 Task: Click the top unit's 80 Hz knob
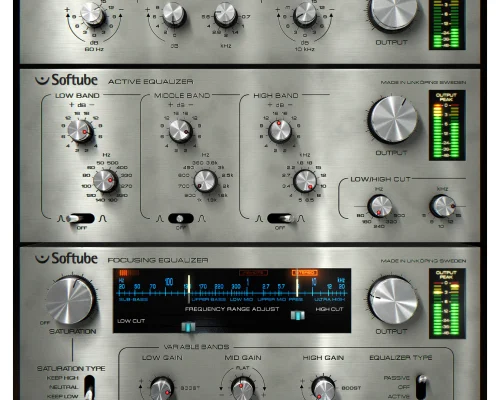(x=92, y=14)
